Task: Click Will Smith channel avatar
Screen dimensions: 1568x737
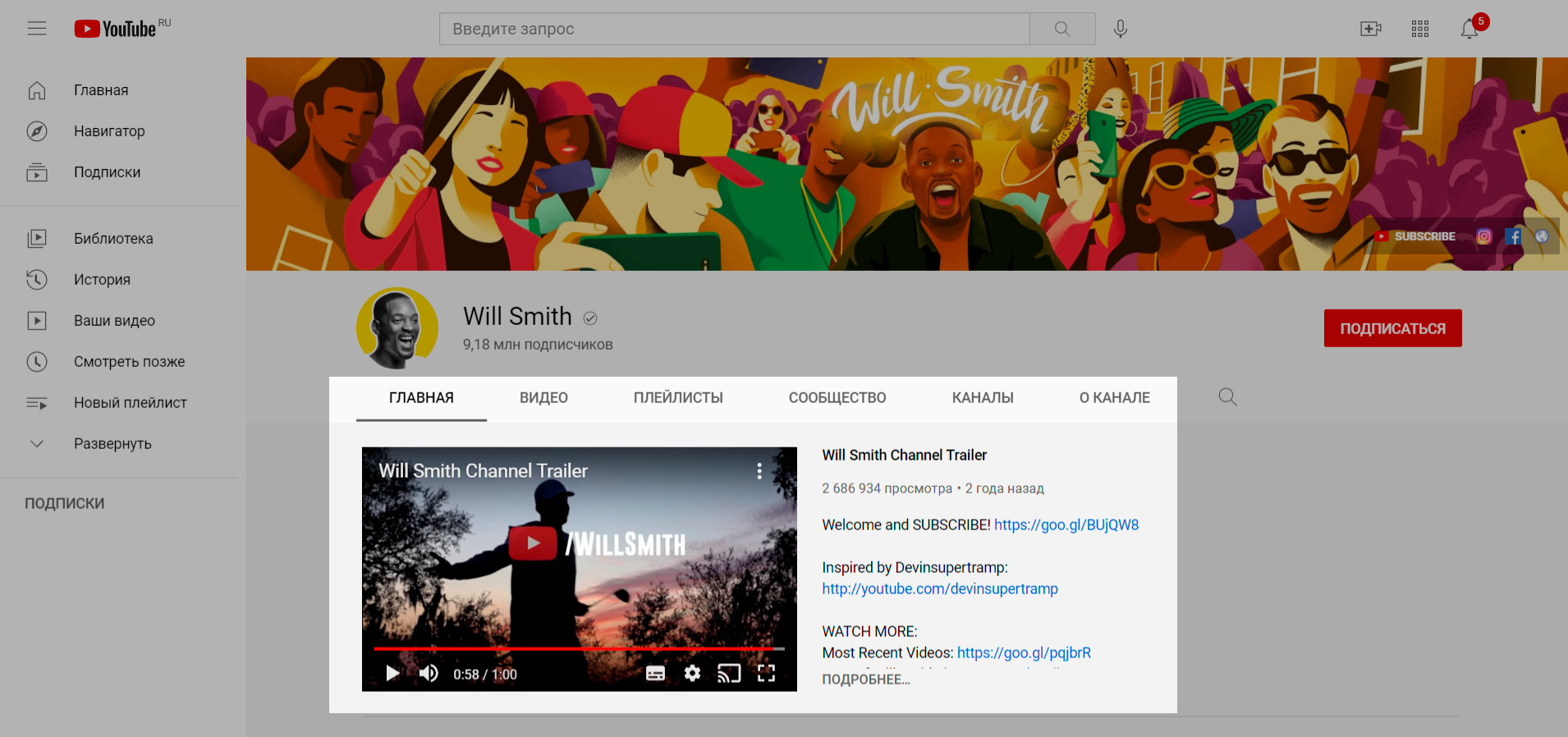Action: click(397, 328)
